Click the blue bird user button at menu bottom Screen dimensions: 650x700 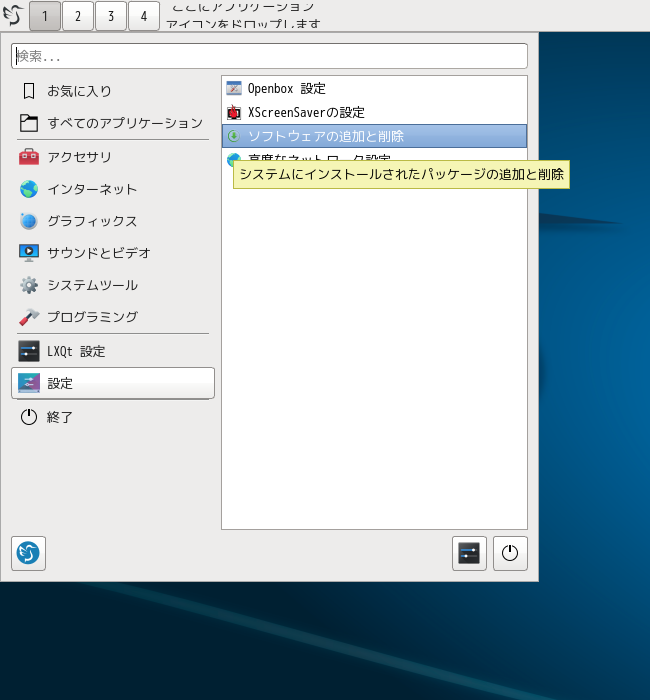29,553
